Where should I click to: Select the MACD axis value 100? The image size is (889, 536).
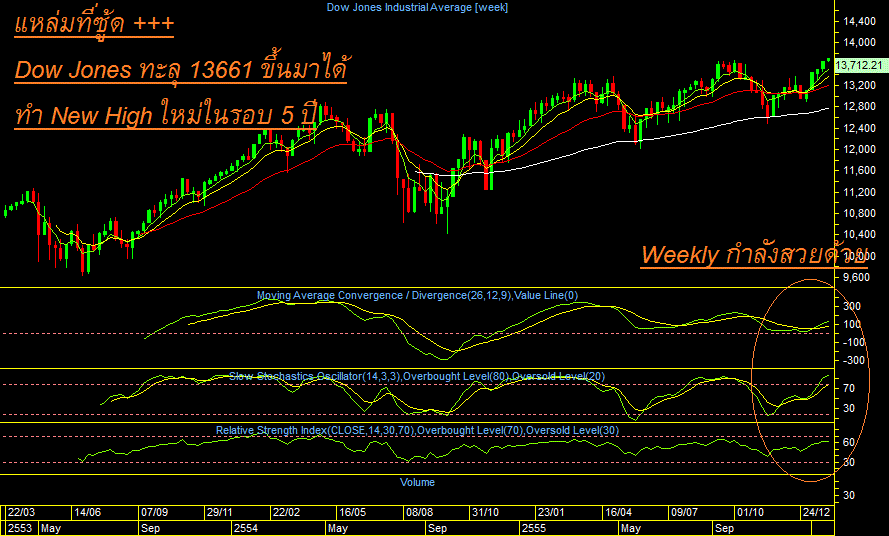coord(852,324)
